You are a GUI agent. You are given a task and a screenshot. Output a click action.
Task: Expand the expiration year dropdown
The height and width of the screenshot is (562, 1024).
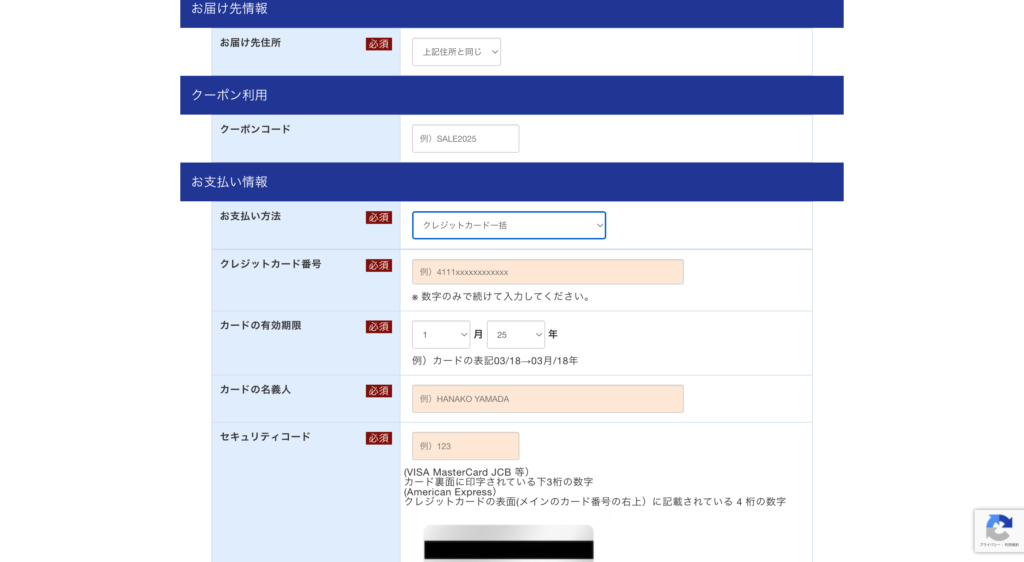pos(515,334)
